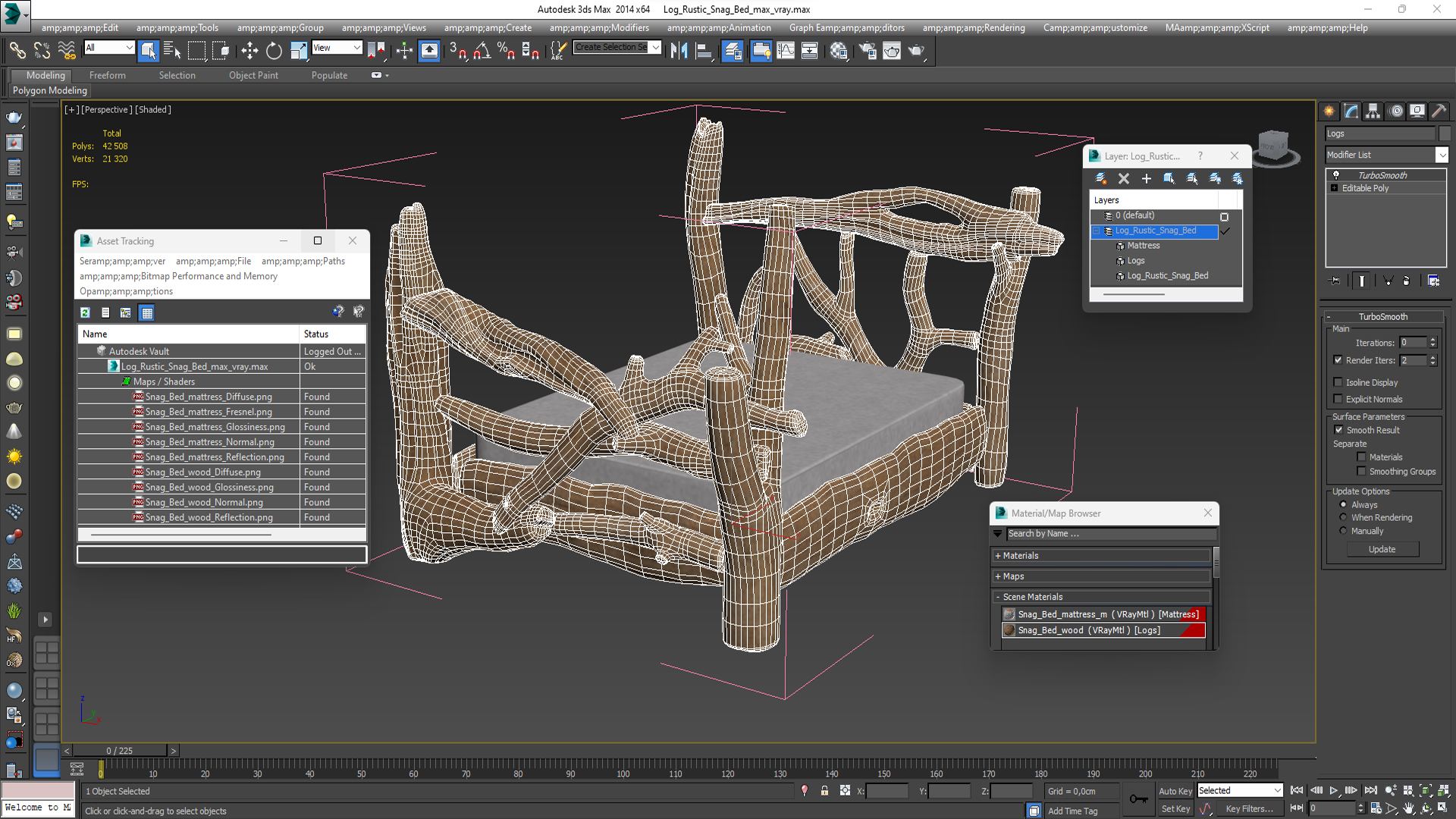Screen dimensions: 1456x819
Task: Open the reference coordinate View dropdown
Action: (x=337, y=48)
